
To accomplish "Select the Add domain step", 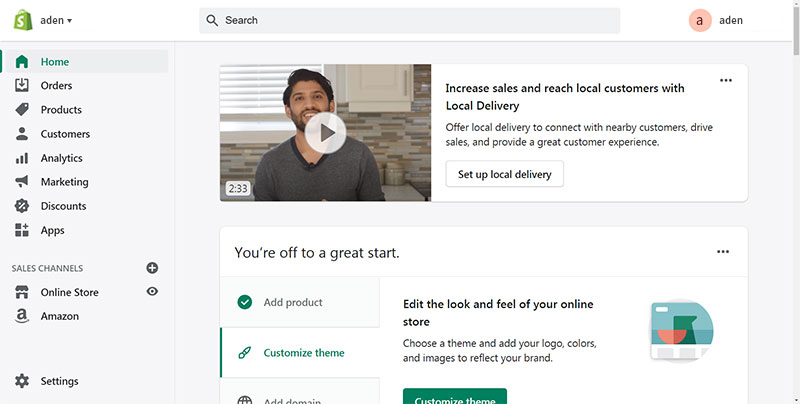I will 300,392.
